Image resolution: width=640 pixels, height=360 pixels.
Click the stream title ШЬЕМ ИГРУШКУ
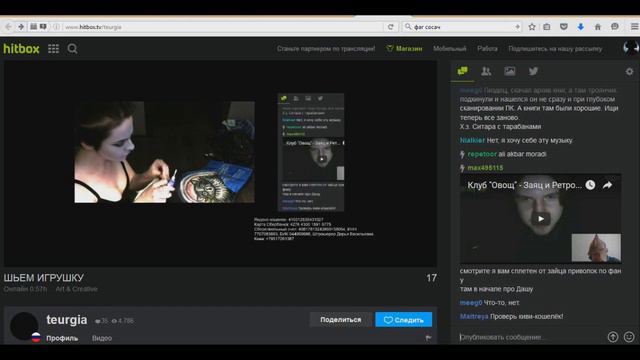coord(44,278)
